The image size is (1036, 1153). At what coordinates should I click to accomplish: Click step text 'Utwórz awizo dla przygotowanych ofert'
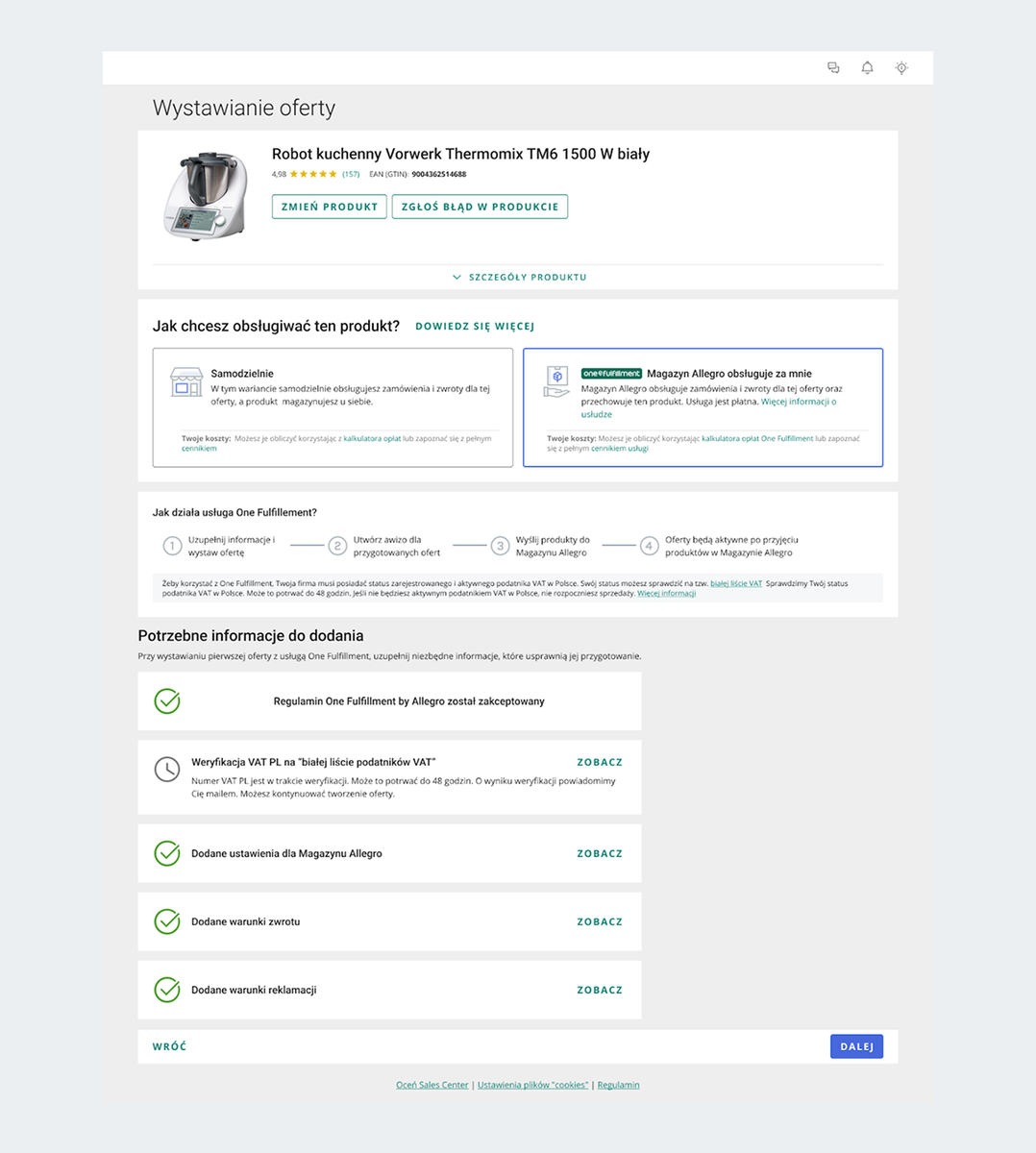[x=397, y=546]
